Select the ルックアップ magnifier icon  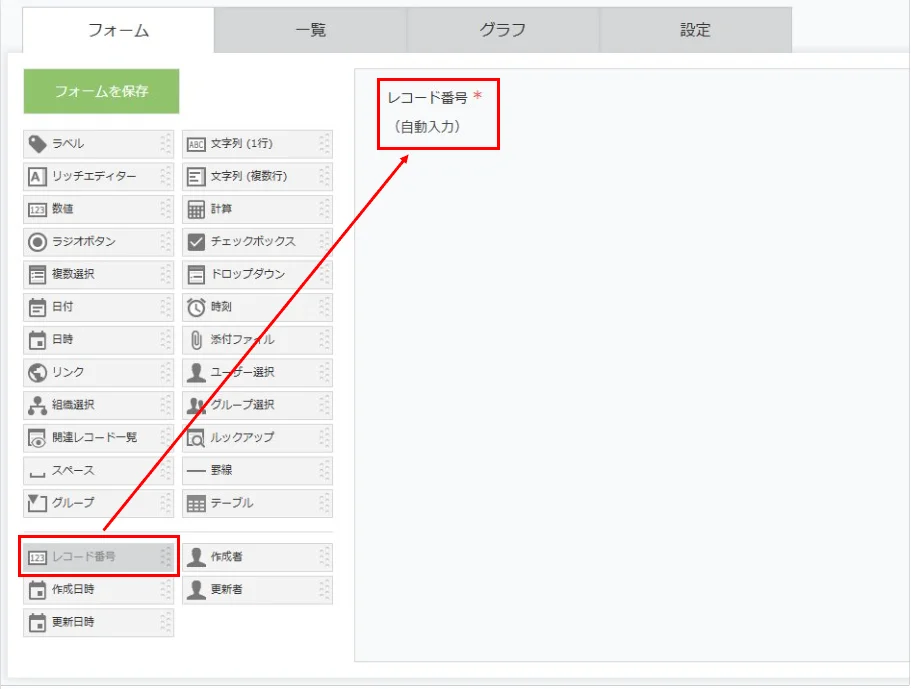tap(196, 438)
